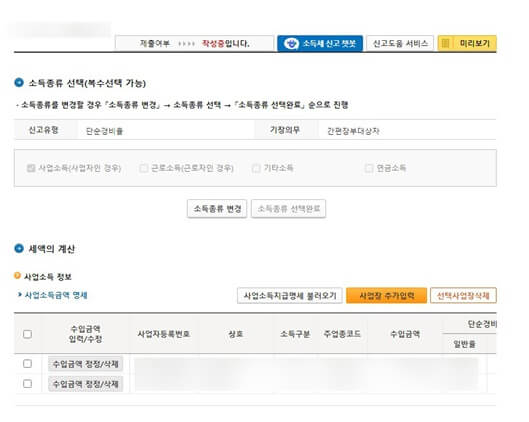Click the 미리보기 preview button

467,44
